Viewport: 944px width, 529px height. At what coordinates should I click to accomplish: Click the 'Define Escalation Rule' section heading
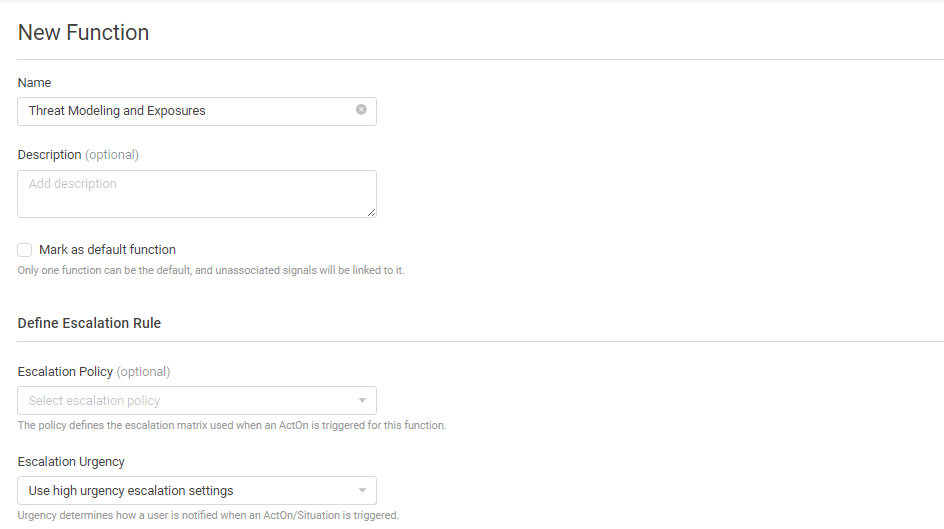pyautogui.click(x=89, y=323)
